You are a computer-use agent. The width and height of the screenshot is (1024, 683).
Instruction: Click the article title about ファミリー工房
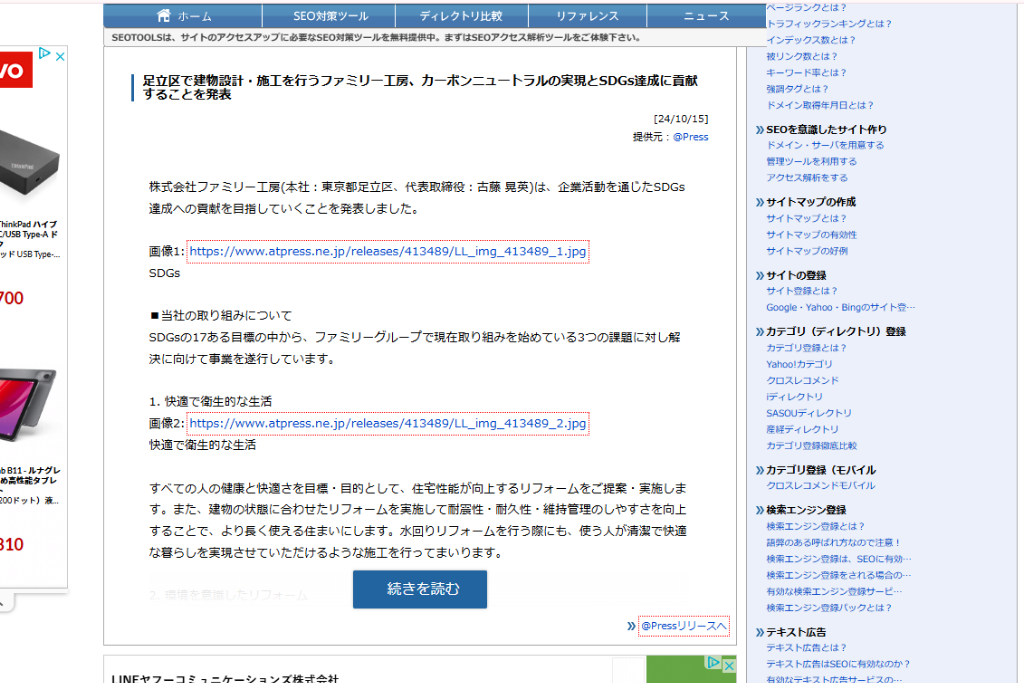coord(420,87)
